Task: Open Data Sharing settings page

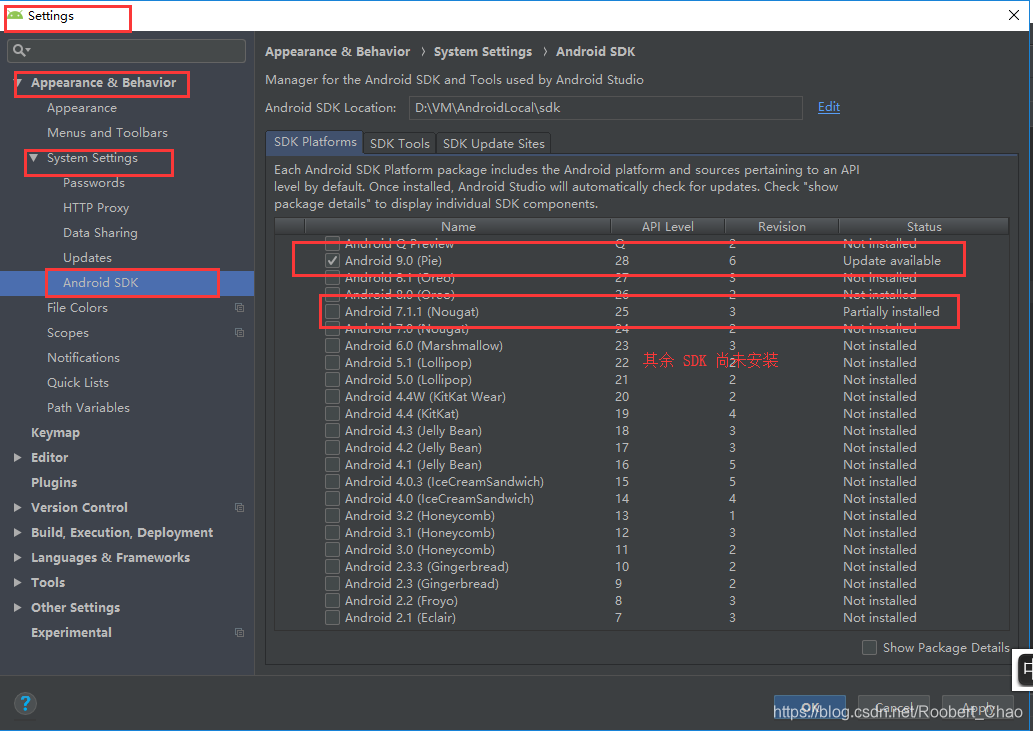Action: (x=100, y=233)
